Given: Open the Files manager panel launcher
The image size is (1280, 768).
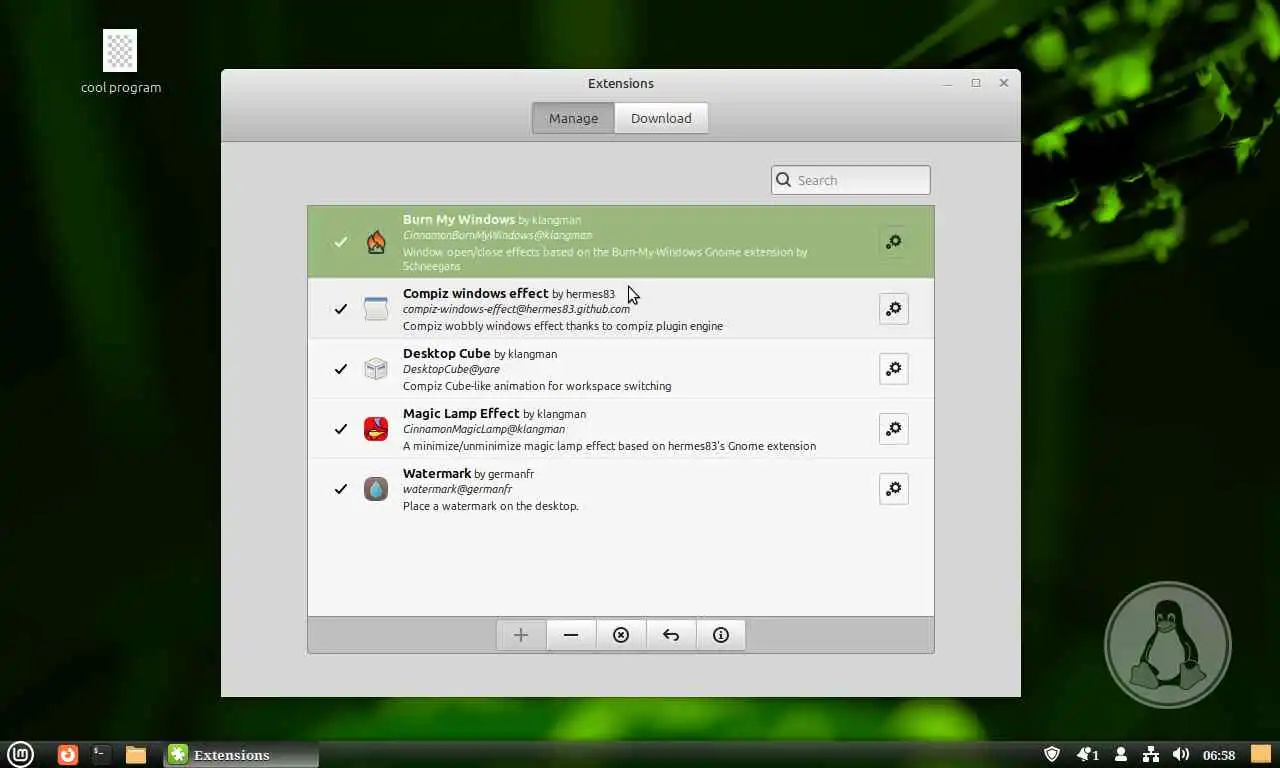Looking at the screenshot, I should (136, 755).
